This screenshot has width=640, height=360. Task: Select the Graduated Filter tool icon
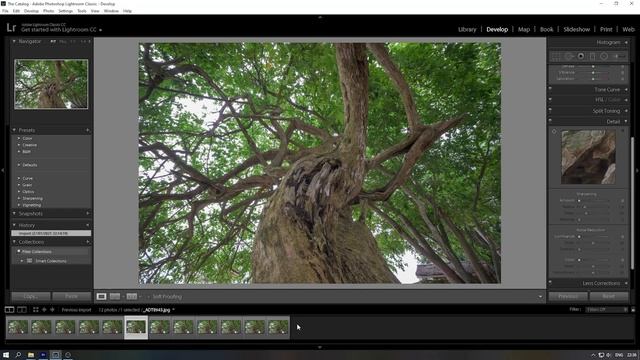pos(593,56)
